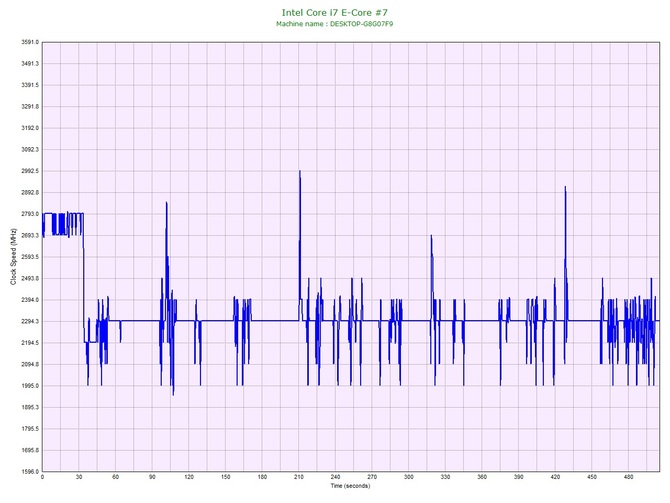The height and width of the screenshot is (503, 670).
Task: Click the chart title Intel Core i7 E-Core #7
Action: coord(335,13)
